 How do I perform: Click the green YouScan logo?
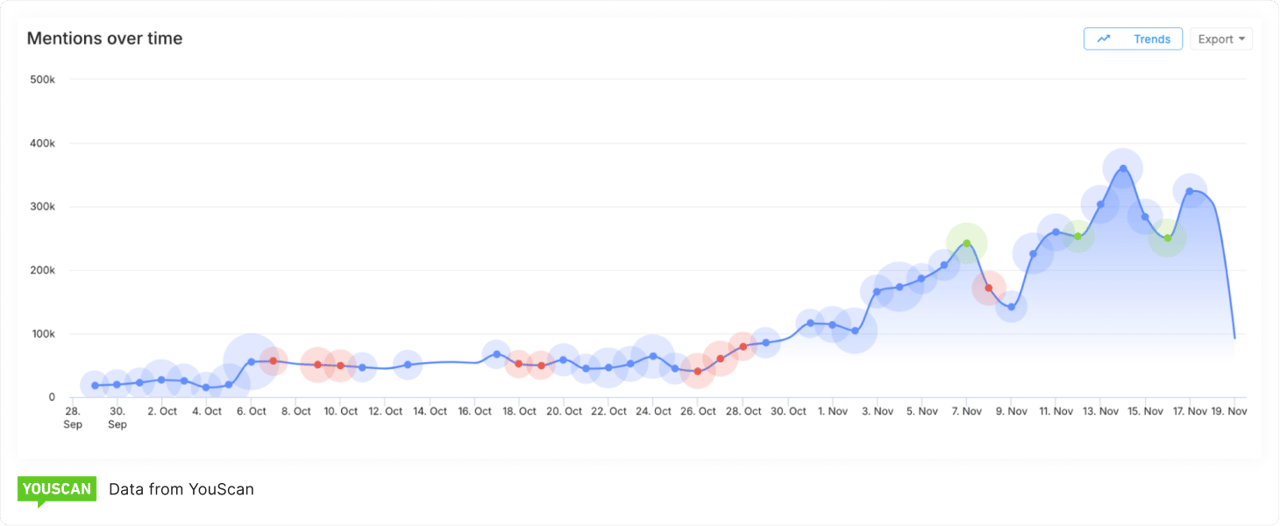click(x=57, y=489)
